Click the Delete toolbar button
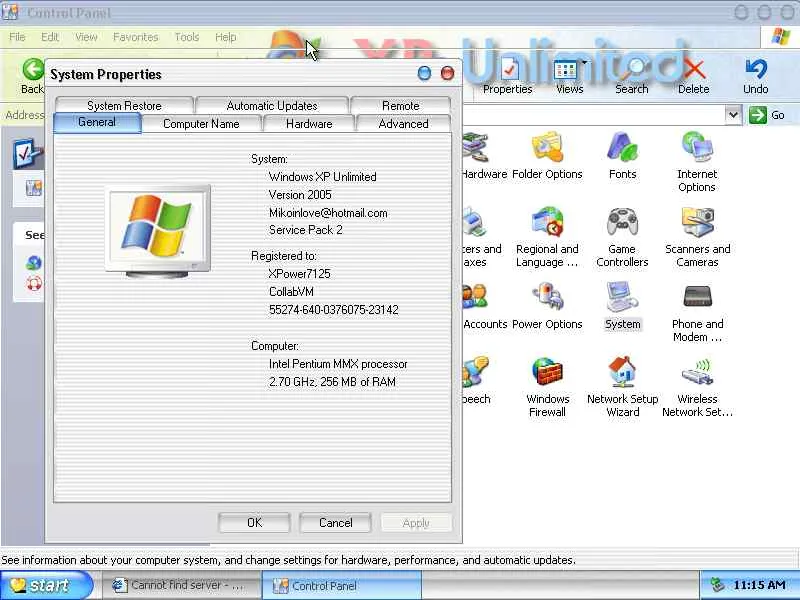Viewport: 800px width, 600px height. pos(693,77)
